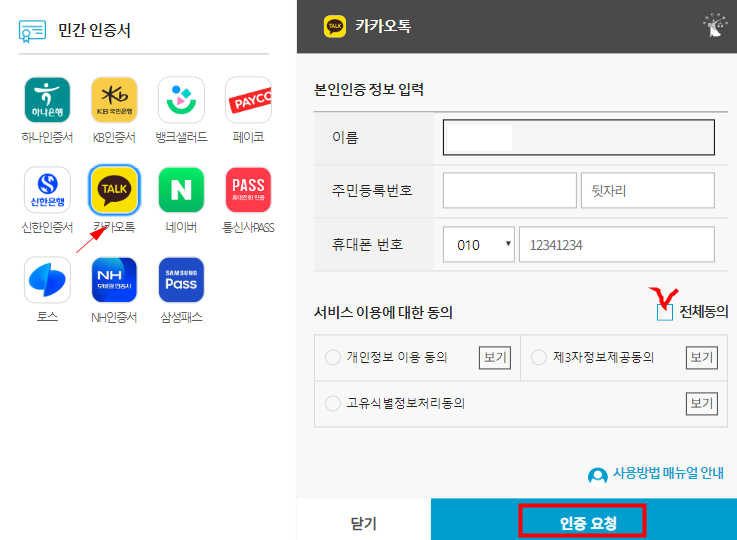Click the 본인인증 정보 입력 heading
737x540 pixels.
coord(369,89)
